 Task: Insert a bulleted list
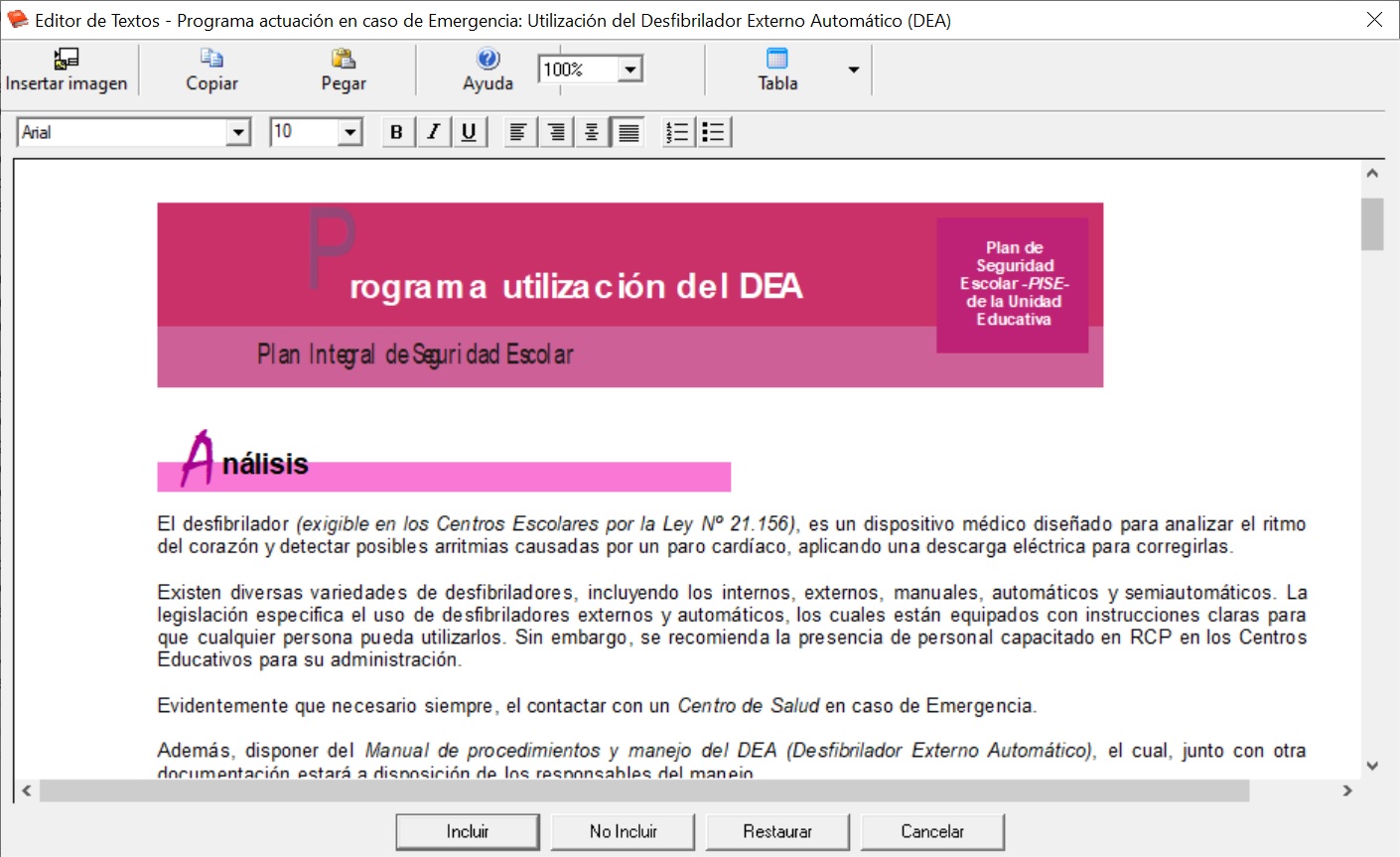(714, 132)
